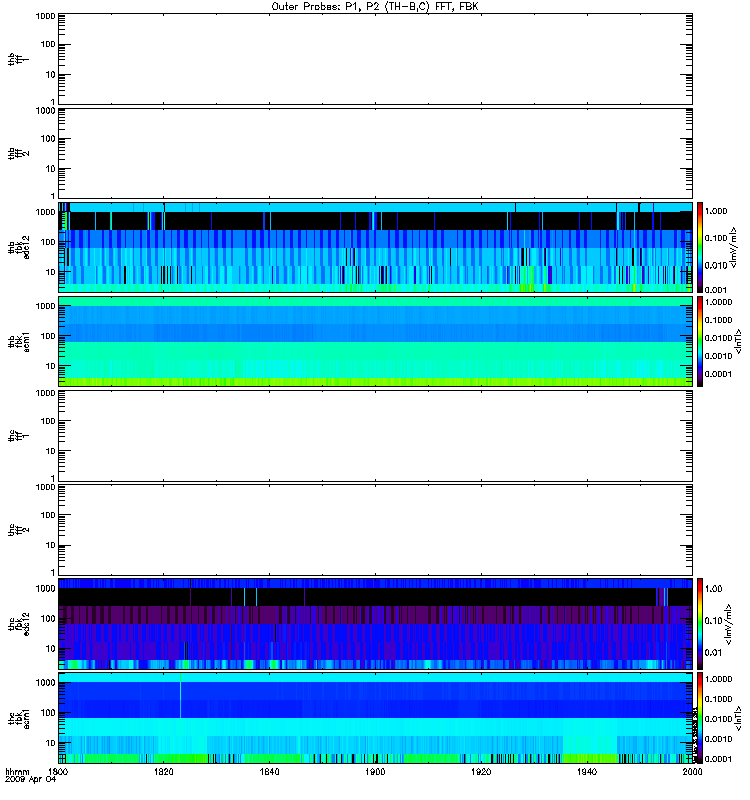This screenshot has width=750, height=800.
Task: Click the "thb fbk scm1" y-axis title
Action: pyautogui.click(x=19, y=341)
